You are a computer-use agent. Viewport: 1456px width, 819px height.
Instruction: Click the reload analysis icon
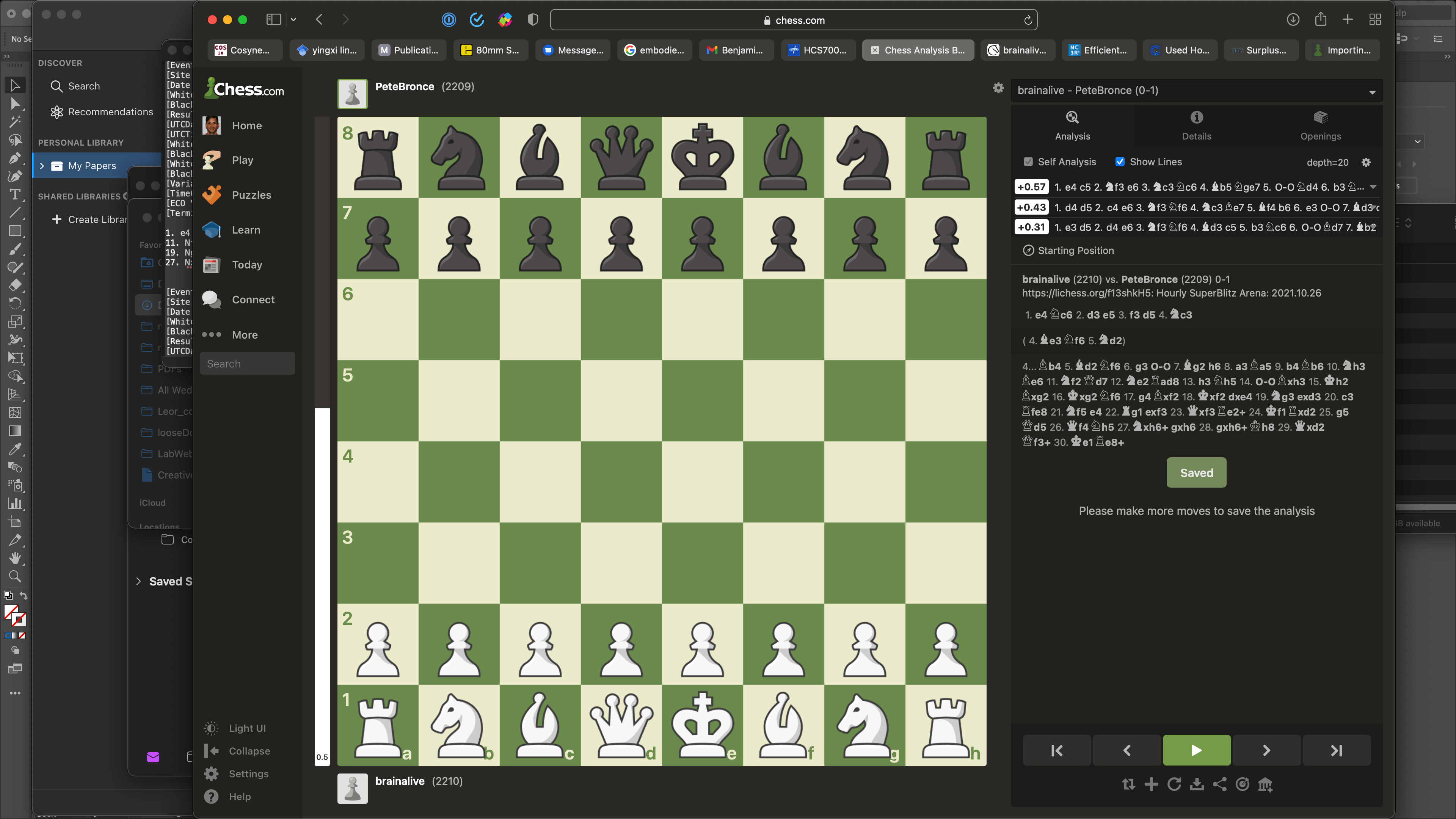[1174, 784]
